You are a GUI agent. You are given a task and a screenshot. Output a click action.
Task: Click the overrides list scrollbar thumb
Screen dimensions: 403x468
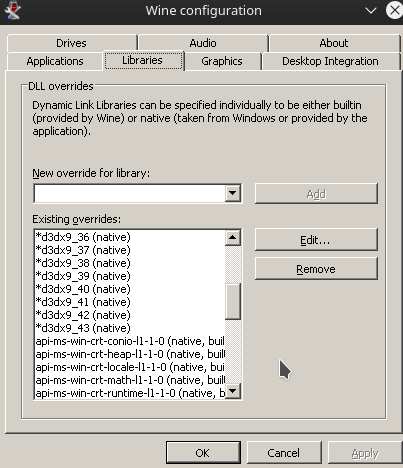pos(233,302)
